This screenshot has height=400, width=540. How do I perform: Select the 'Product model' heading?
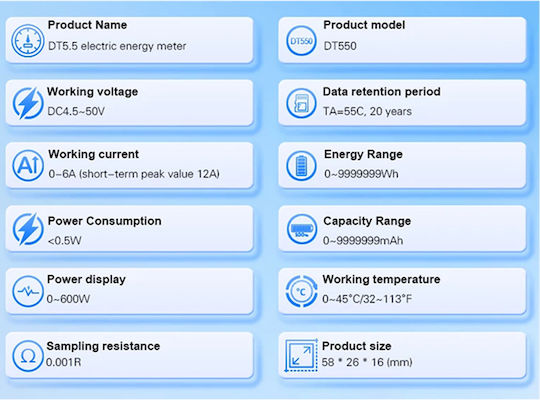(x=364, y=25)
